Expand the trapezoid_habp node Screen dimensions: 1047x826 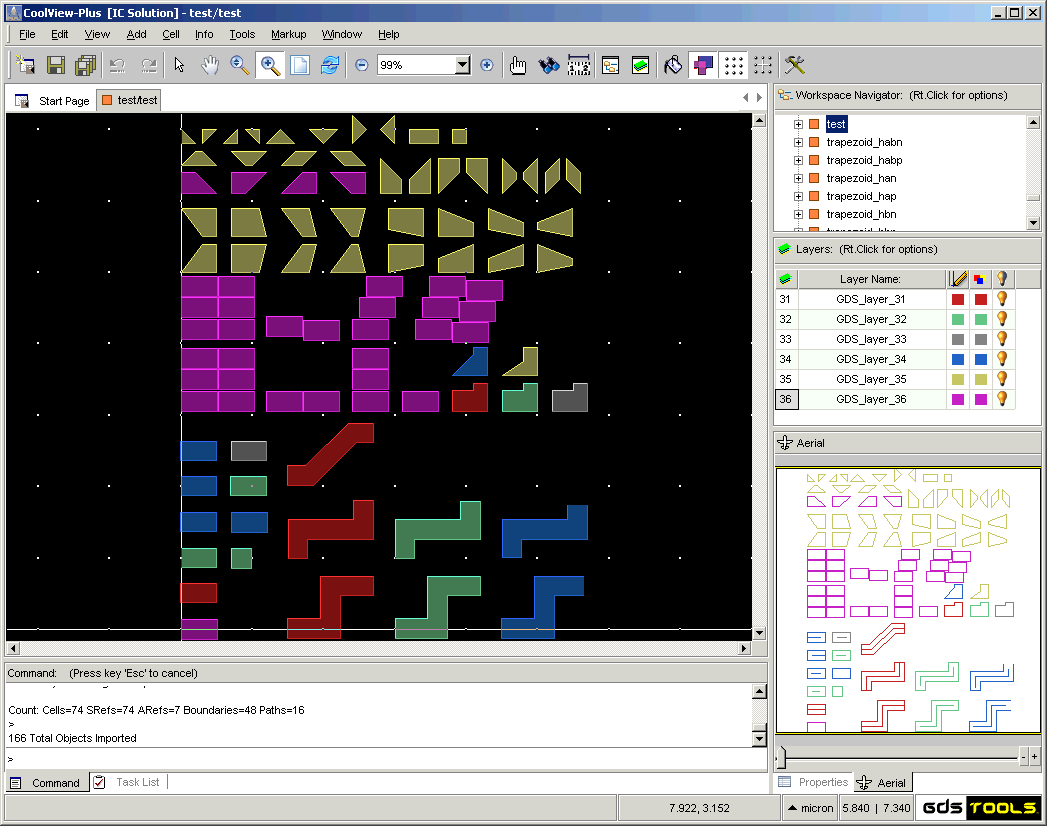[798, 160]
